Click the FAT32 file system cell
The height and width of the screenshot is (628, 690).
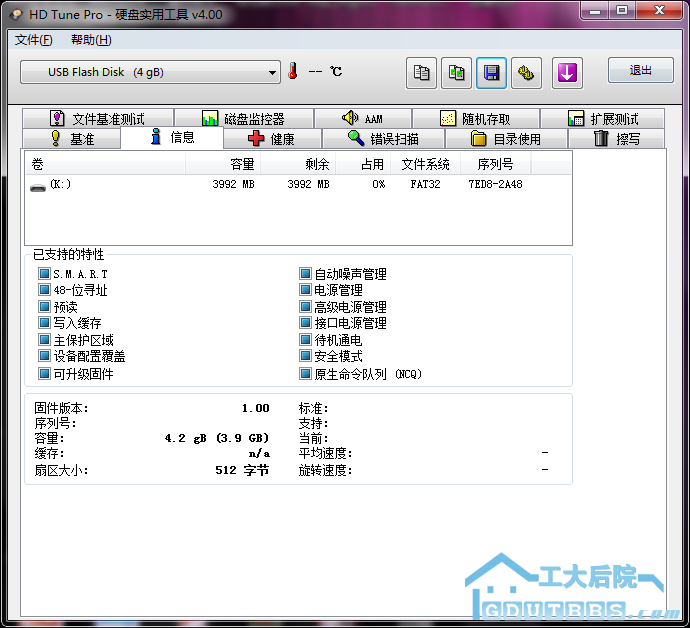click(x=426, y=184)
